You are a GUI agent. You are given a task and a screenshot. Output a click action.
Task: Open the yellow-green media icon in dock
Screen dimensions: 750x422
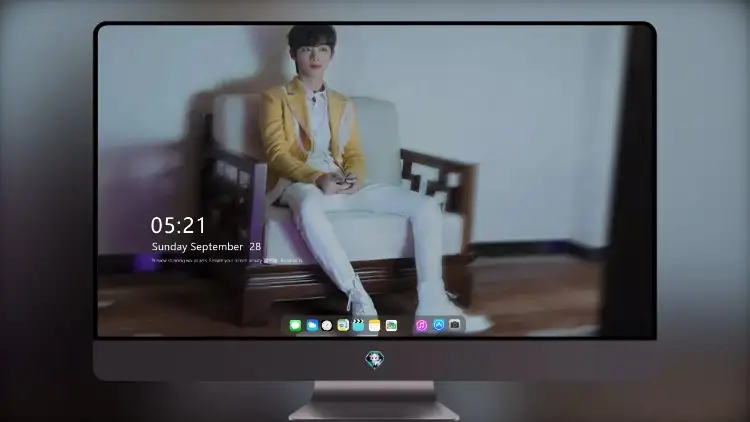click(343, 326)
